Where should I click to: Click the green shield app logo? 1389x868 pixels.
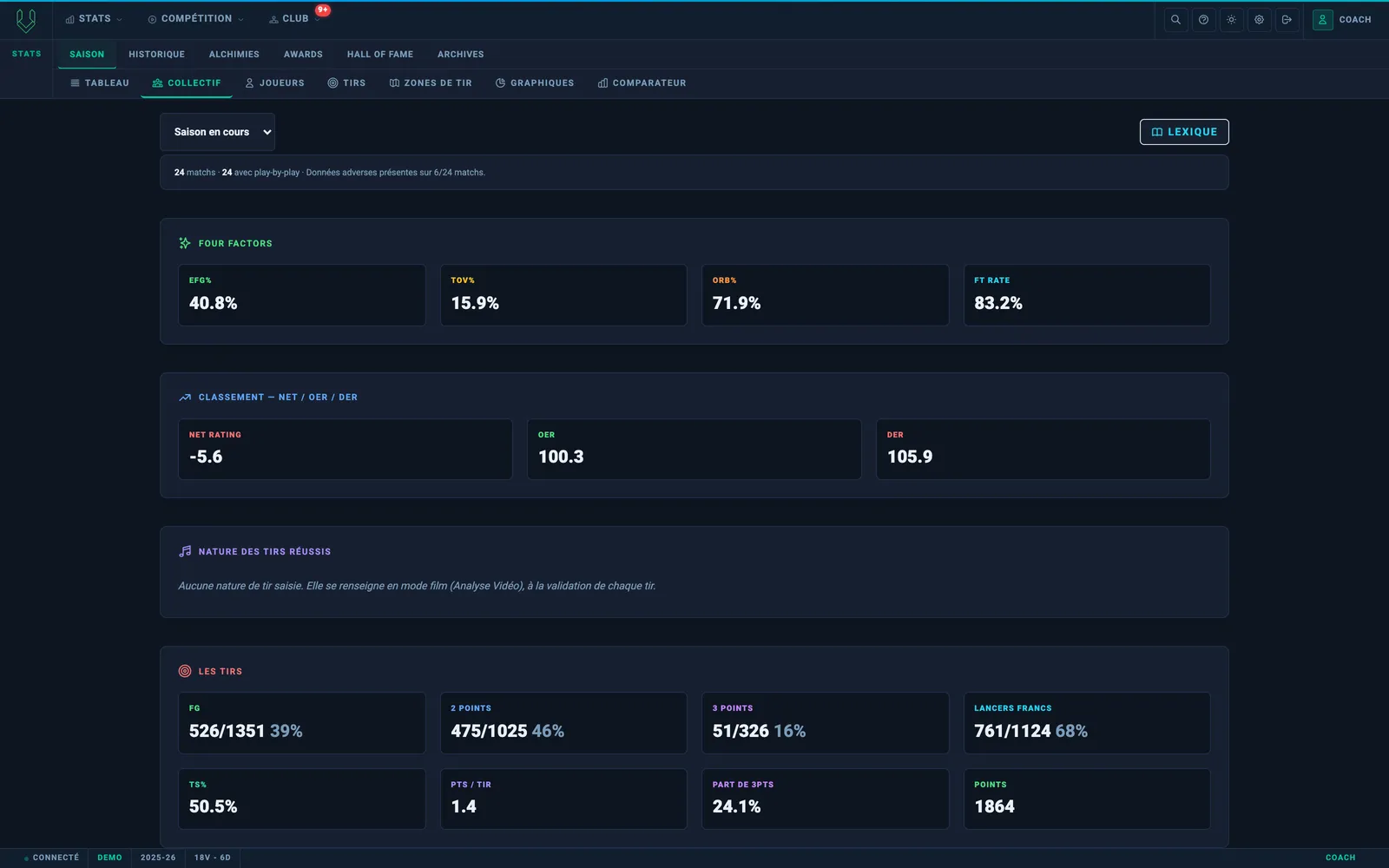click(26, 20)
